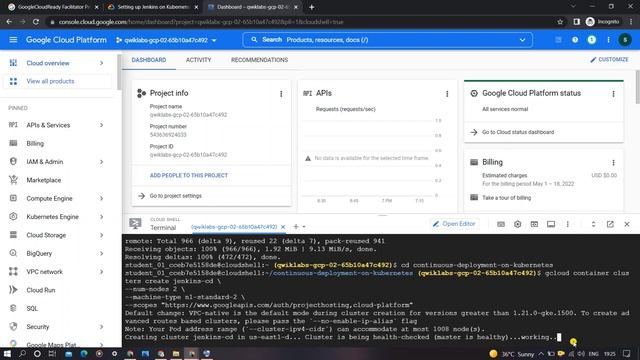Screen dimensions: 640x360
Task: Open Project info card options menu
Action: pos(281,94)
